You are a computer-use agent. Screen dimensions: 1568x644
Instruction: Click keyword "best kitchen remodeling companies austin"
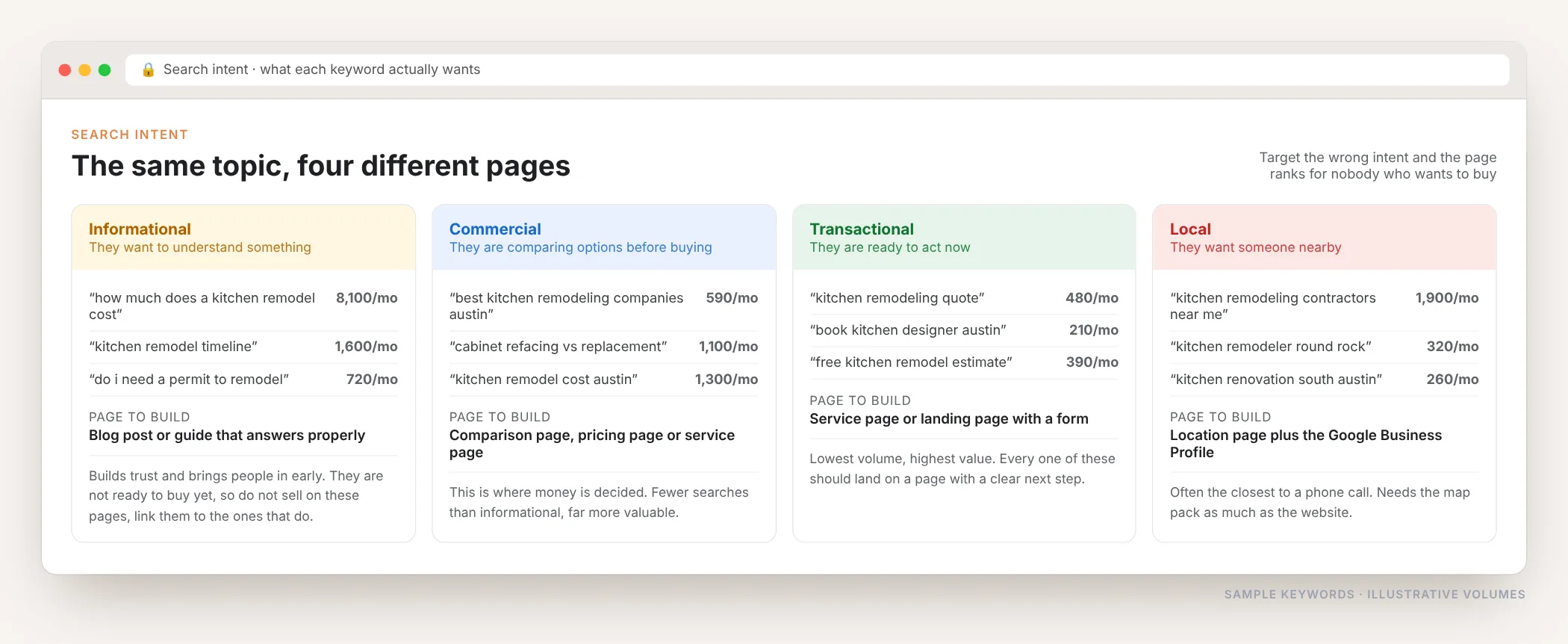click(566, 306)
